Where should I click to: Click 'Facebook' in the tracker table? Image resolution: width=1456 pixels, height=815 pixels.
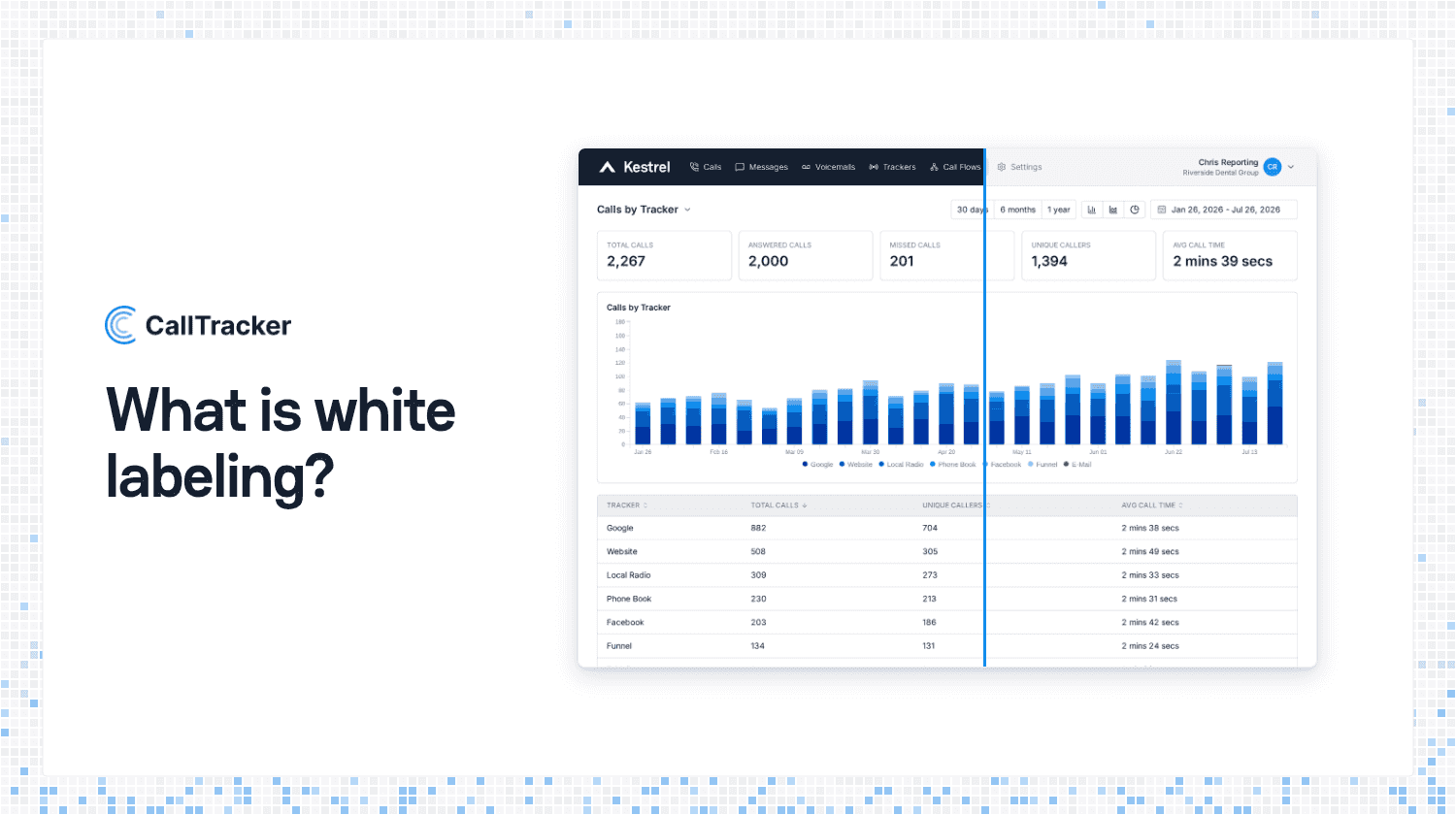625,622
